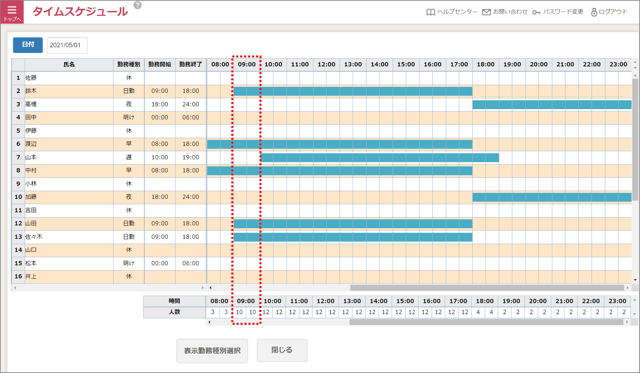Click the name list's left scroll arrow
This screenshot has height=373, width=640.
pos(16,288)
